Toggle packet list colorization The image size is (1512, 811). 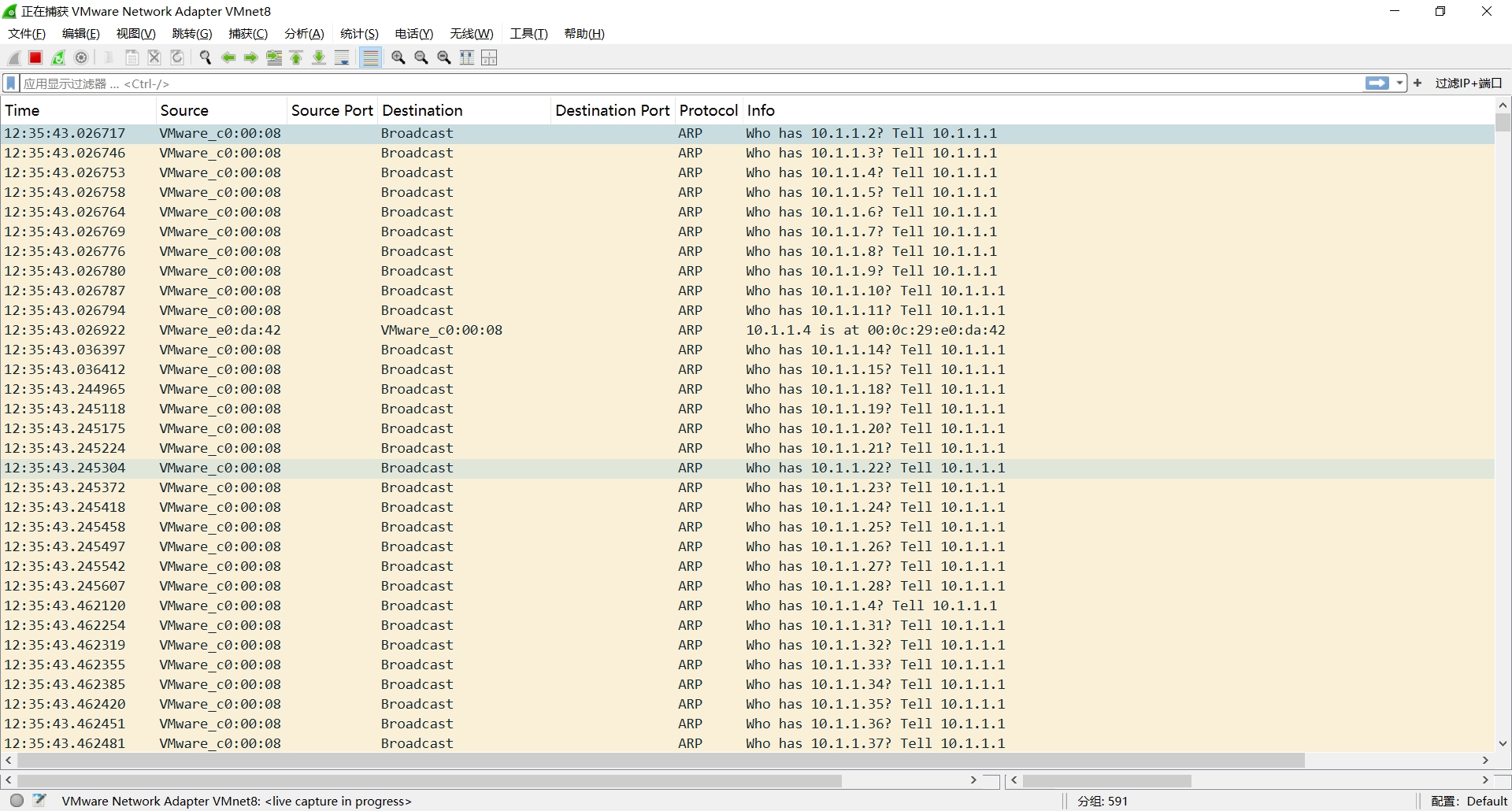pos(371,57)
